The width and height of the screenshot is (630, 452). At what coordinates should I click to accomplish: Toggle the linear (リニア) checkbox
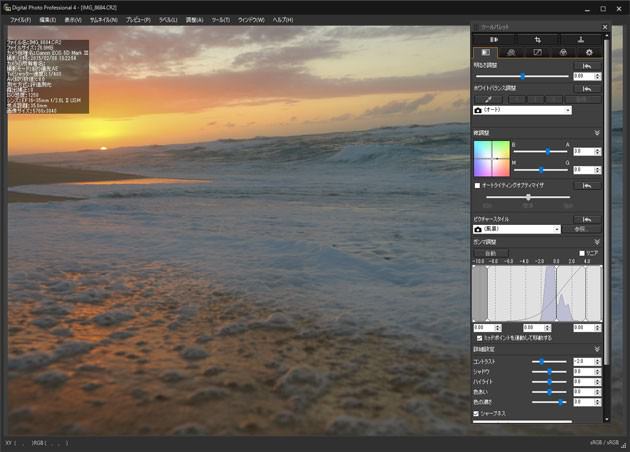pos(582,254)
